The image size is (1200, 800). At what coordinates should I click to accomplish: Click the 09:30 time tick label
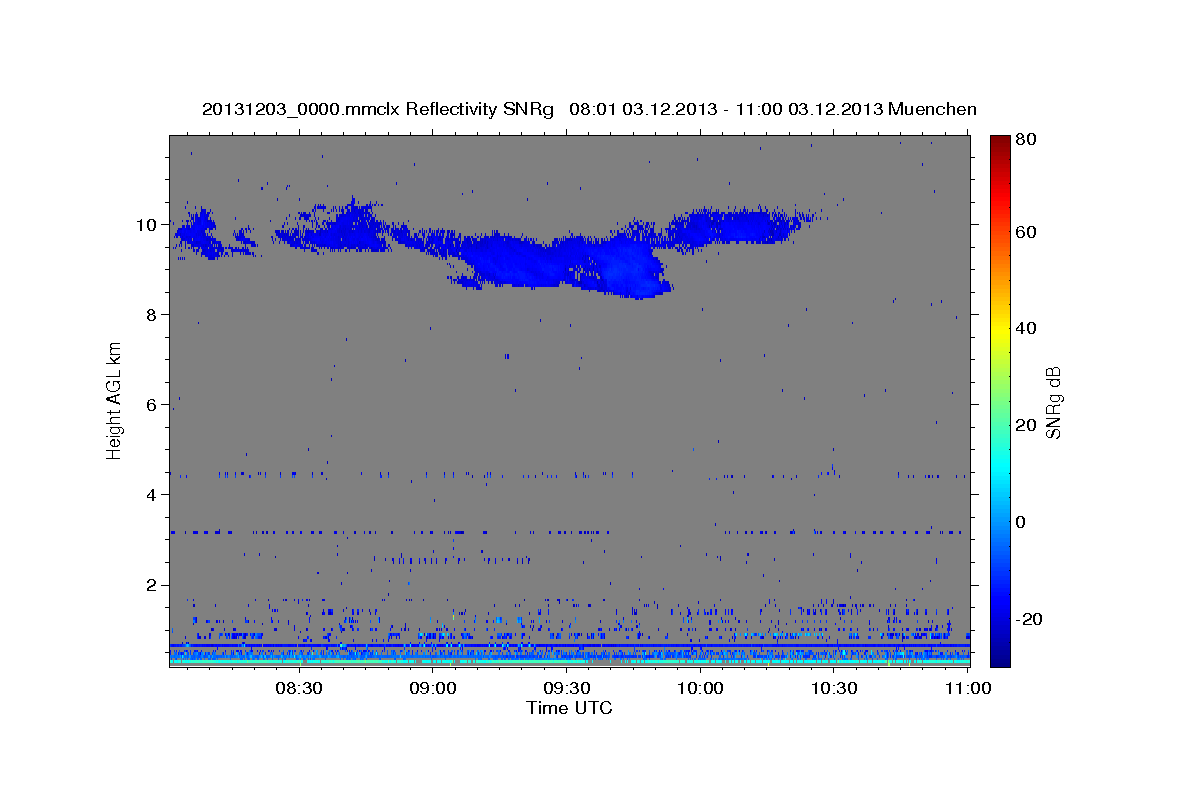[566, 688]
